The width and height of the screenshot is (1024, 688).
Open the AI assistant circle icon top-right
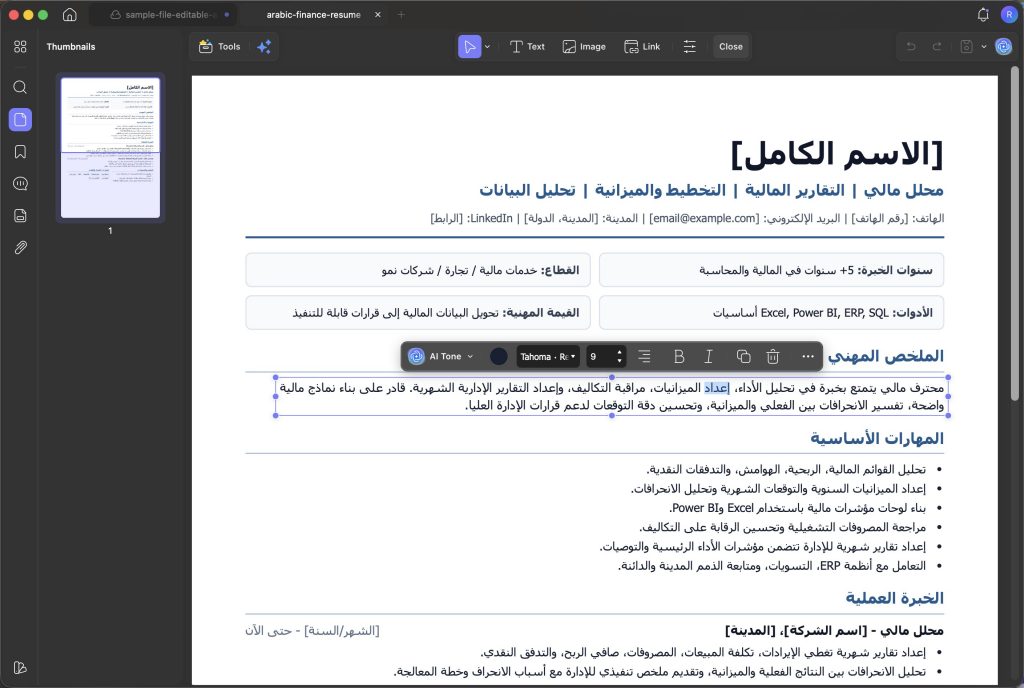tap(1003, 46)
